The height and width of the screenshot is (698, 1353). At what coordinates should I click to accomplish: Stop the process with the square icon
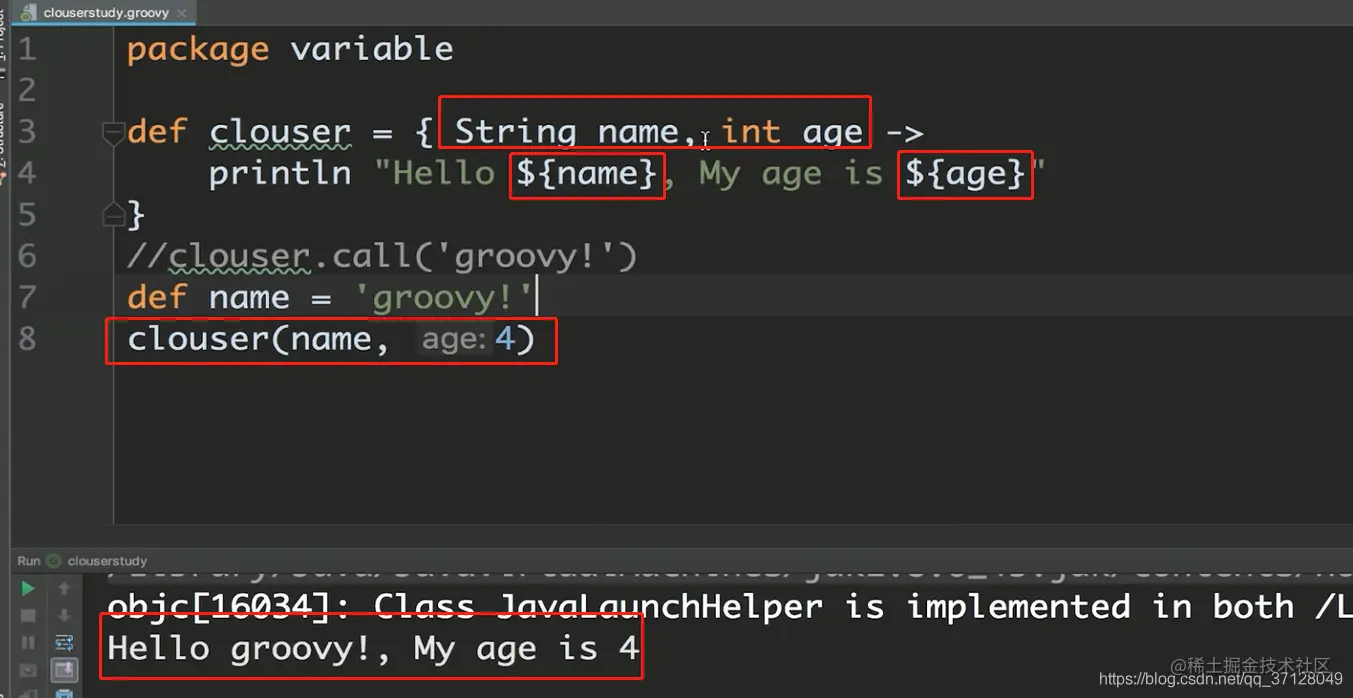(28, 615)
